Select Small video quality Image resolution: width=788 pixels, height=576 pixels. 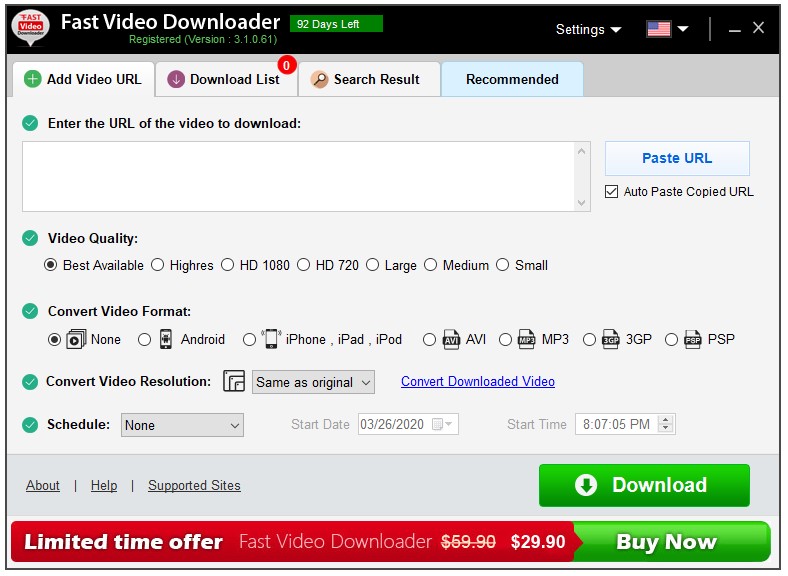click(x=503, y=265)
